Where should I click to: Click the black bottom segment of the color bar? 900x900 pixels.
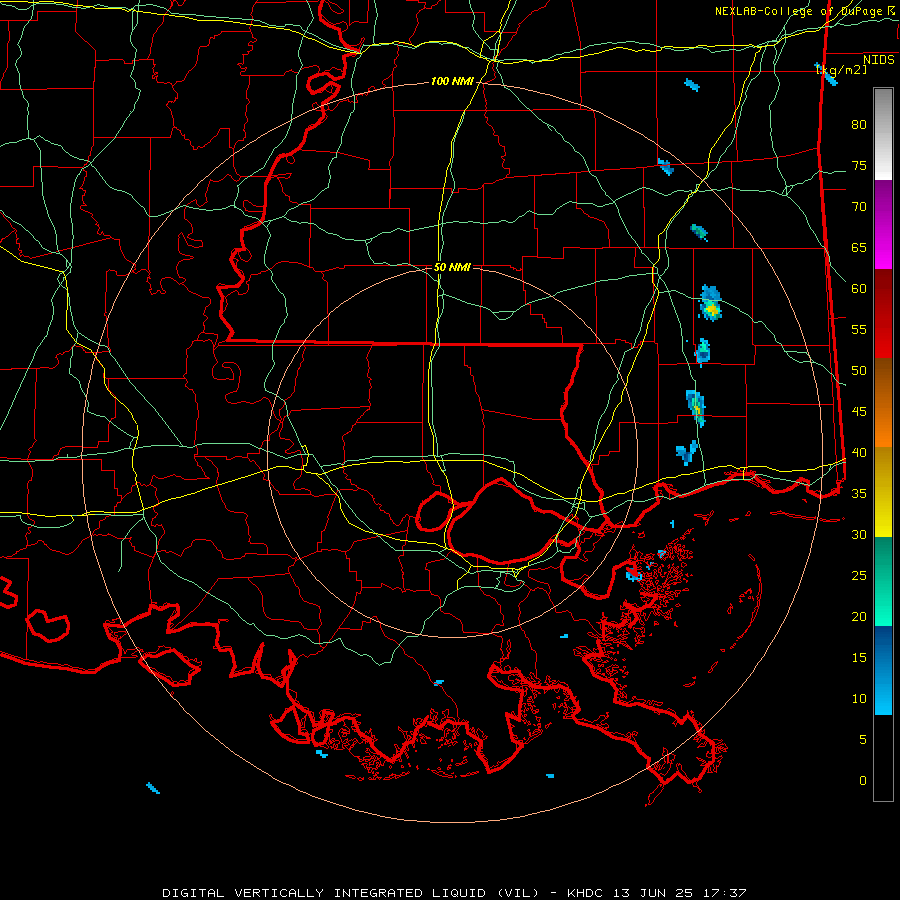tap(883, 758)
